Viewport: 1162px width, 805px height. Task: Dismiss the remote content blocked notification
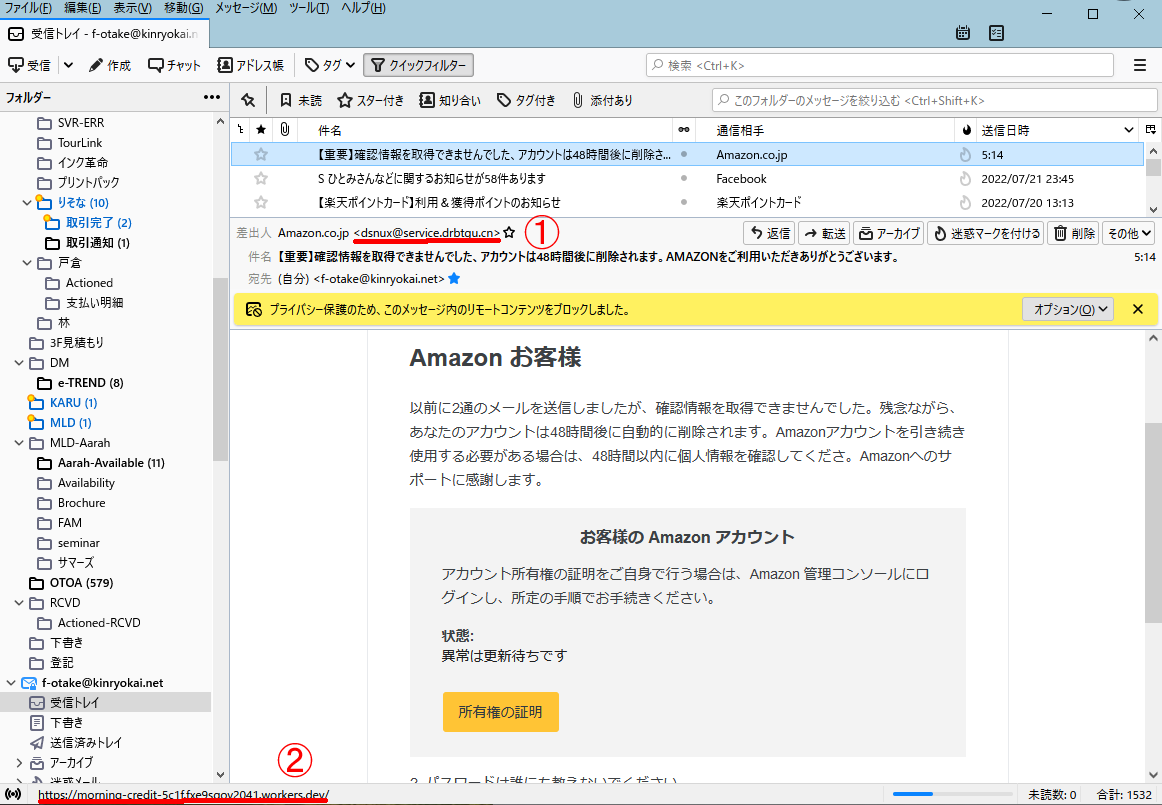pos(1138,309)
